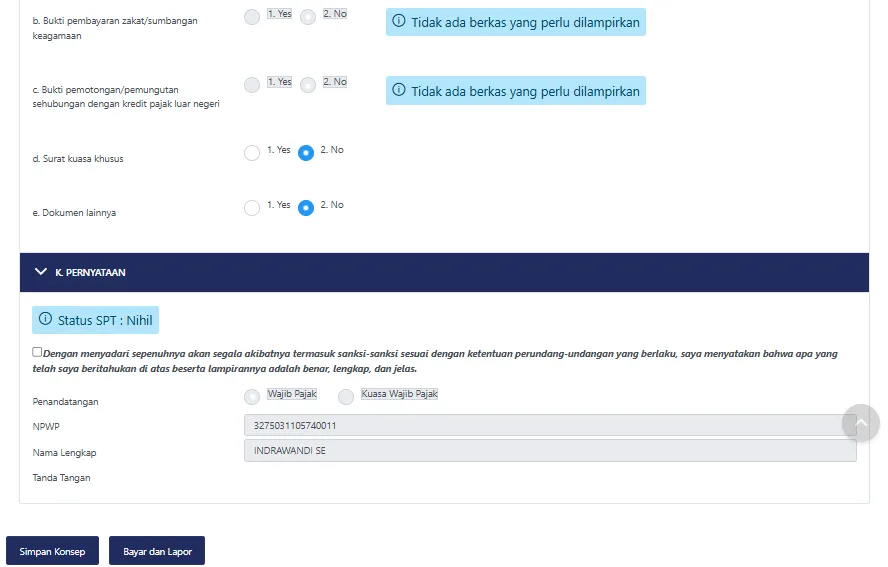The width and height of the screenshot is (888, 567).
Task: Click info icon in zakat attachment notice
Action: [399, 21]
